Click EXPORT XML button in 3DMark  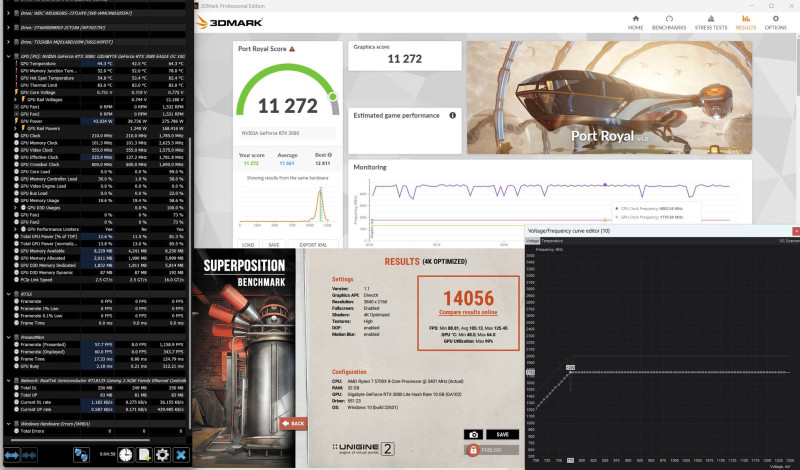(x=313, y=244)
